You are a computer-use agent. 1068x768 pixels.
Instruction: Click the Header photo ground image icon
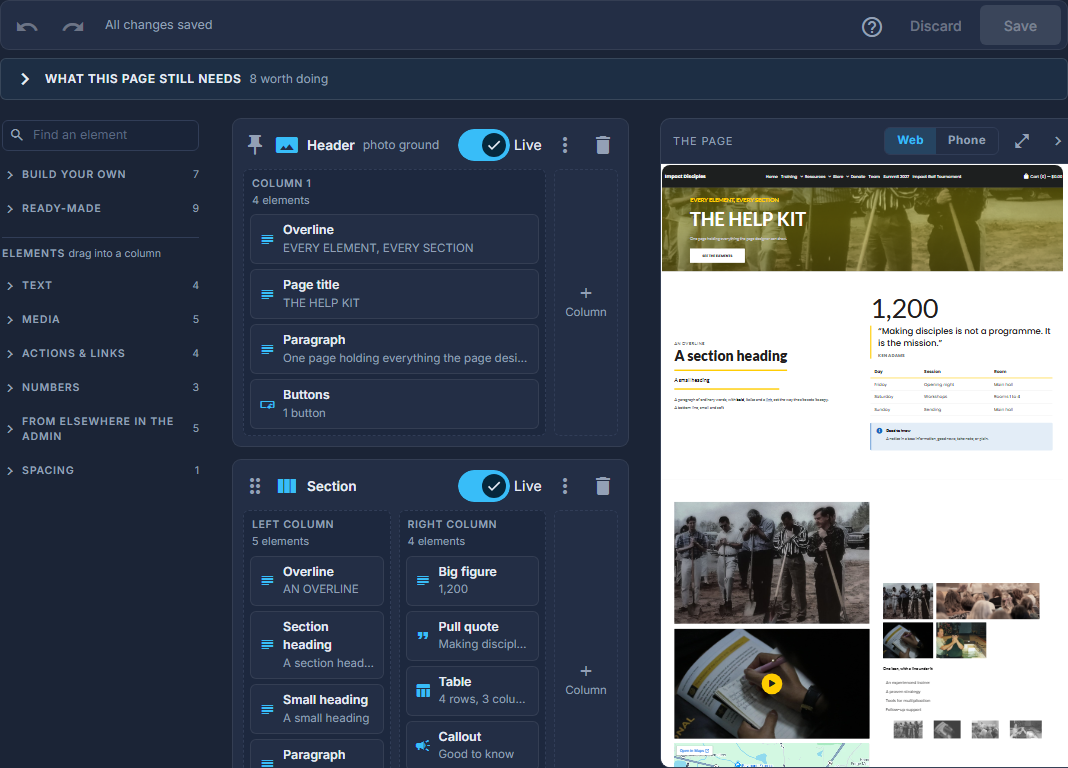pyautogui.click(x=287, y=145)
